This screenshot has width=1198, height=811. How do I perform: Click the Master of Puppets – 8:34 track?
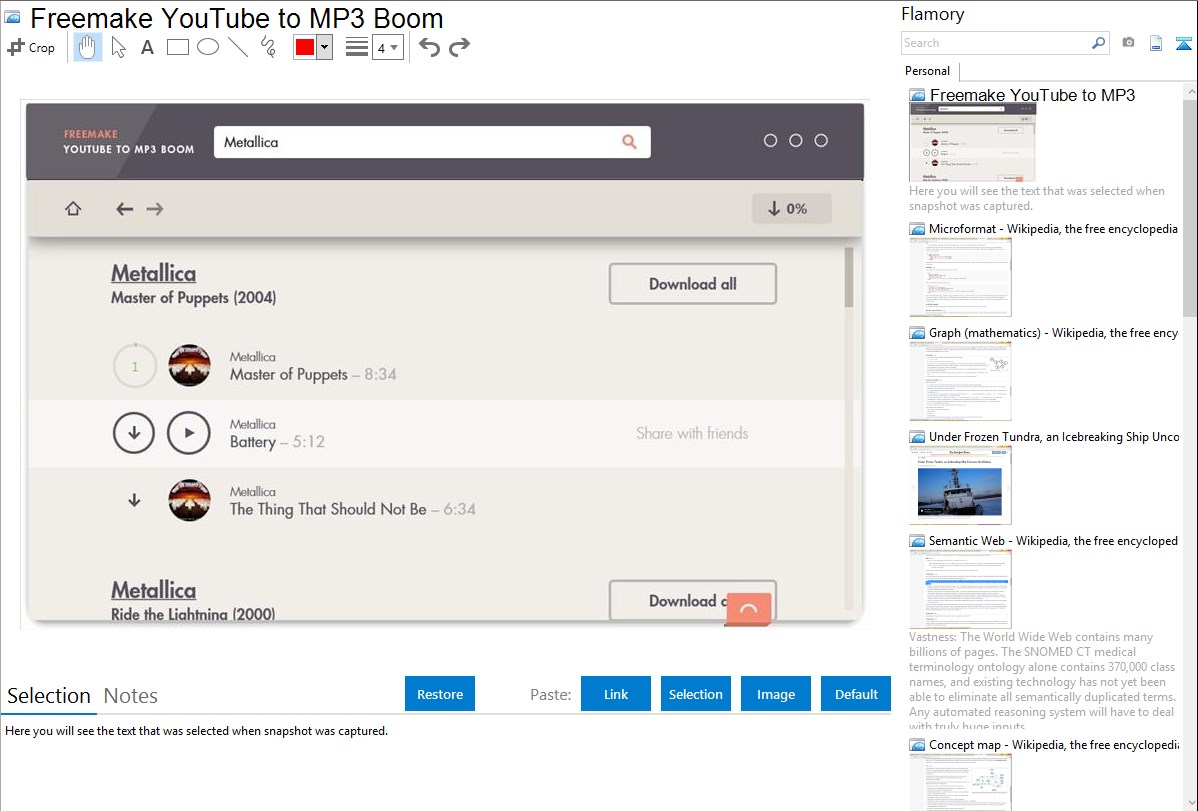pyautogui.click(x=313, y=375)
